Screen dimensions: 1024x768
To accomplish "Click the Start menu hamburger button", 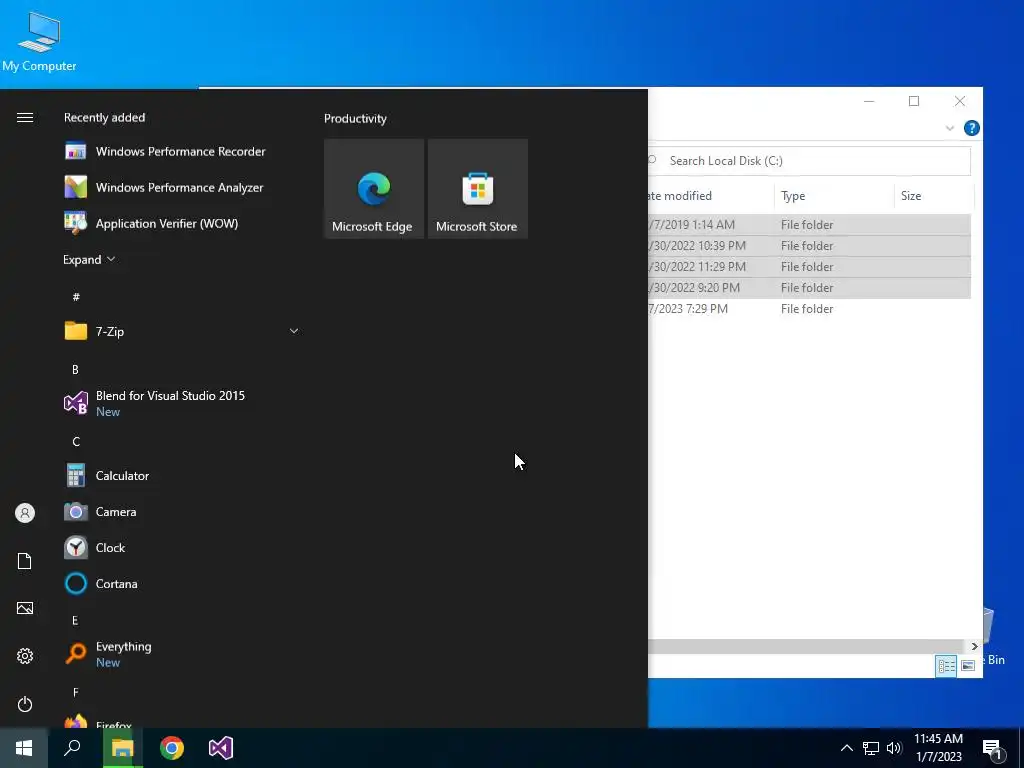I will [25, 118].
